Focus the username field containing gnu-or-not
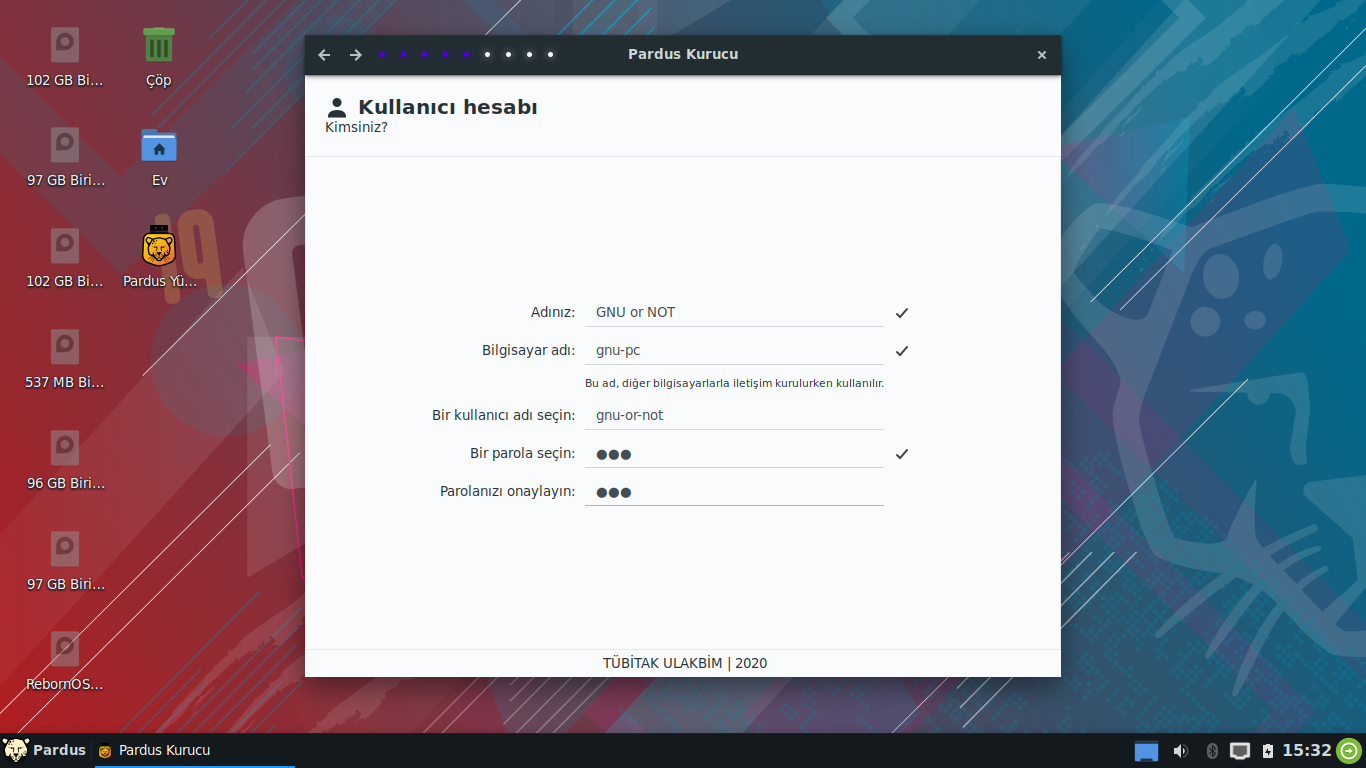 [x=734, y=416]
